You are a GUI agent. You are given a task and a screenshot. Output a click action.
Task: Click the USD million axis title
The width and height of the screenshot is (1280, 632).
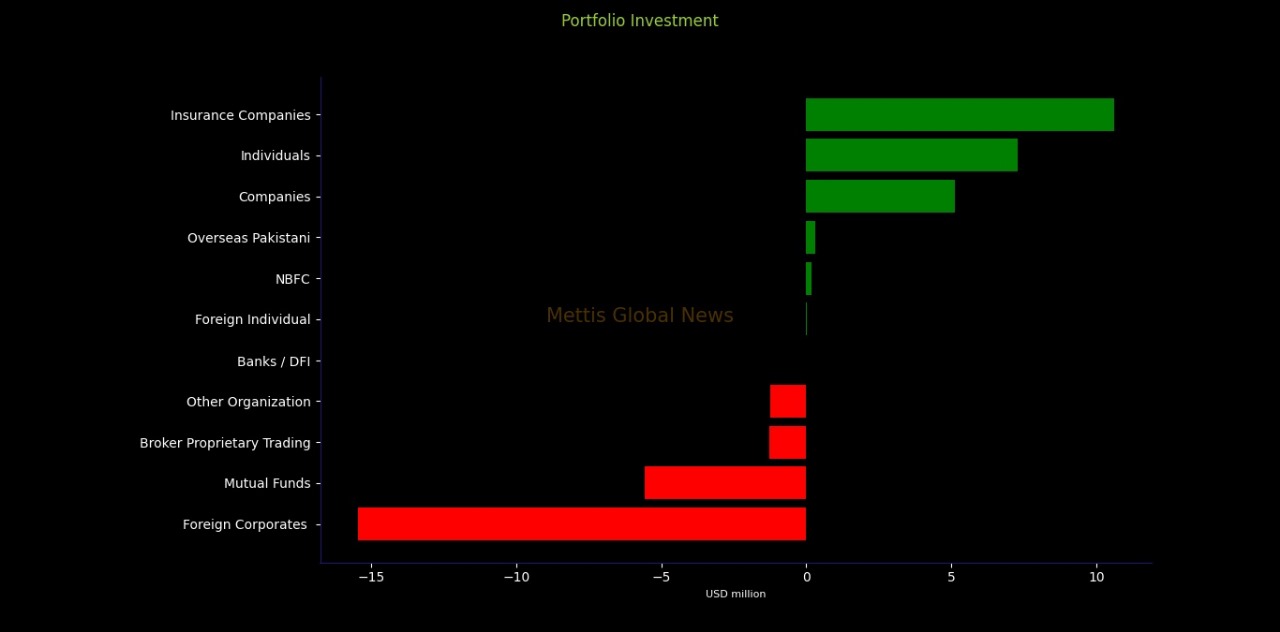click(735, 594)
